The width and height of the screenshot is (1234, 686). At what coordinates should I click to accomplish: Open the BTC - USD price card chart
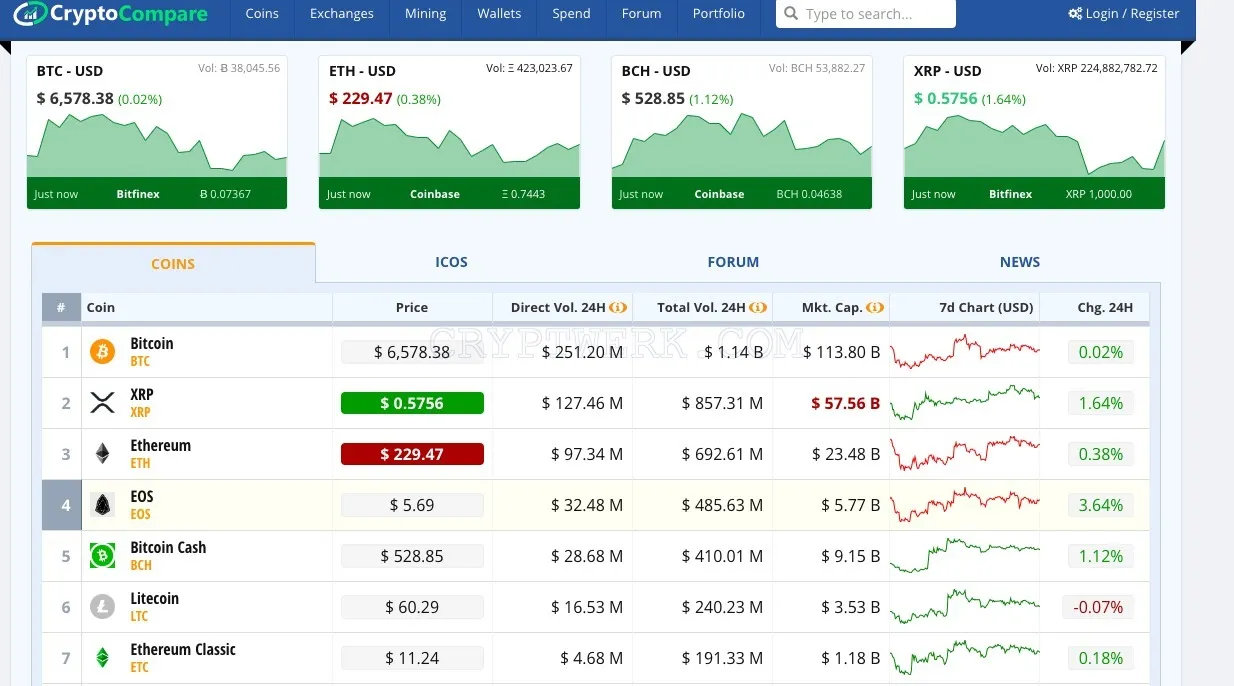(x=157, y=146)
